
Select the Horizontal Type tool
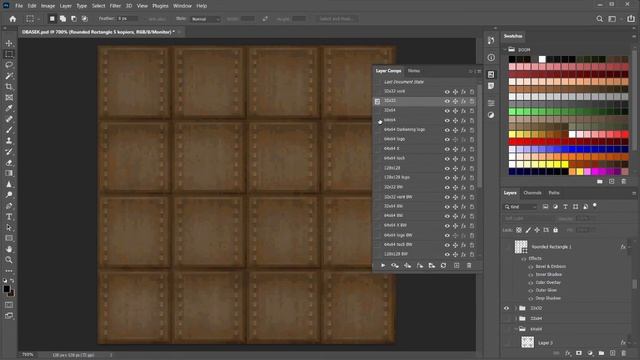pos(9,217)
